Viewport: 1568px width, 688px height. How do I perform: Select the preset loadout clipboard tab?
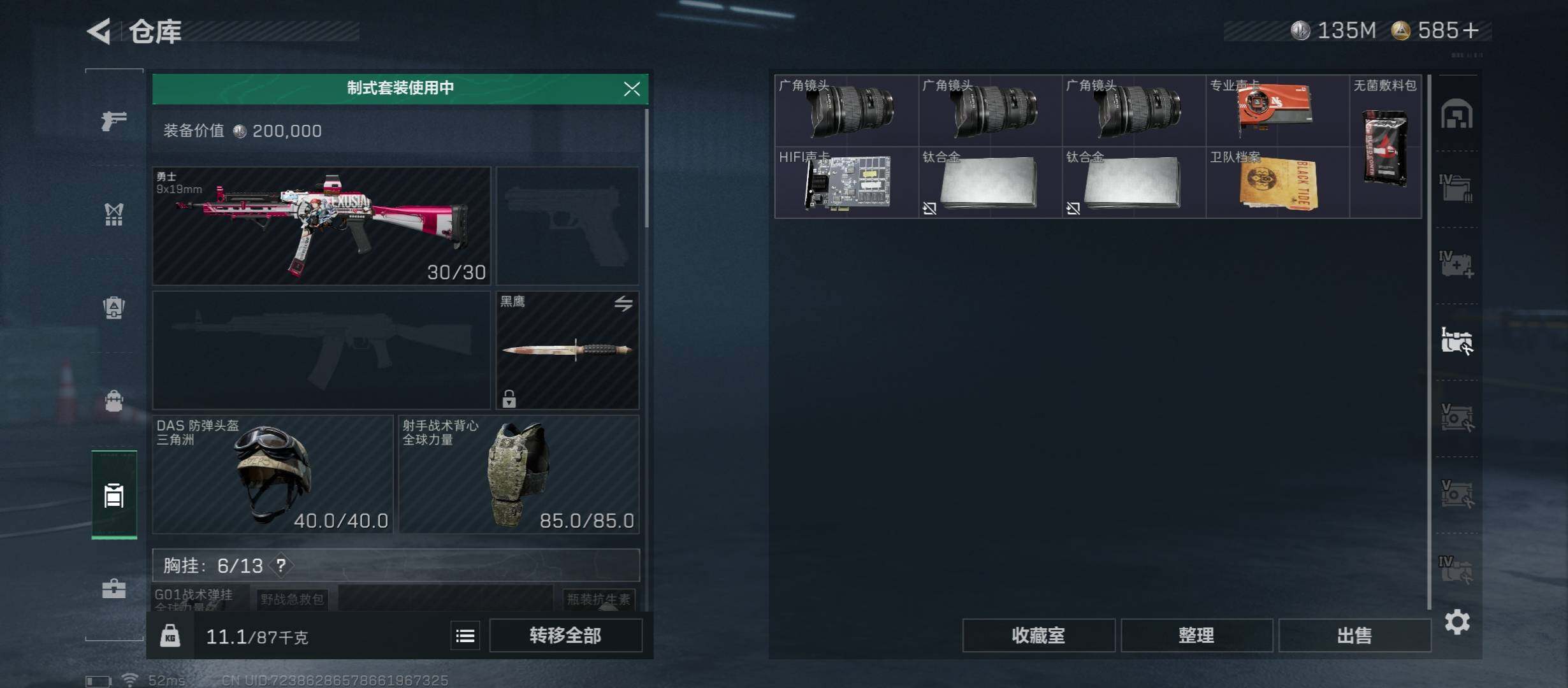tap(114, 494)
